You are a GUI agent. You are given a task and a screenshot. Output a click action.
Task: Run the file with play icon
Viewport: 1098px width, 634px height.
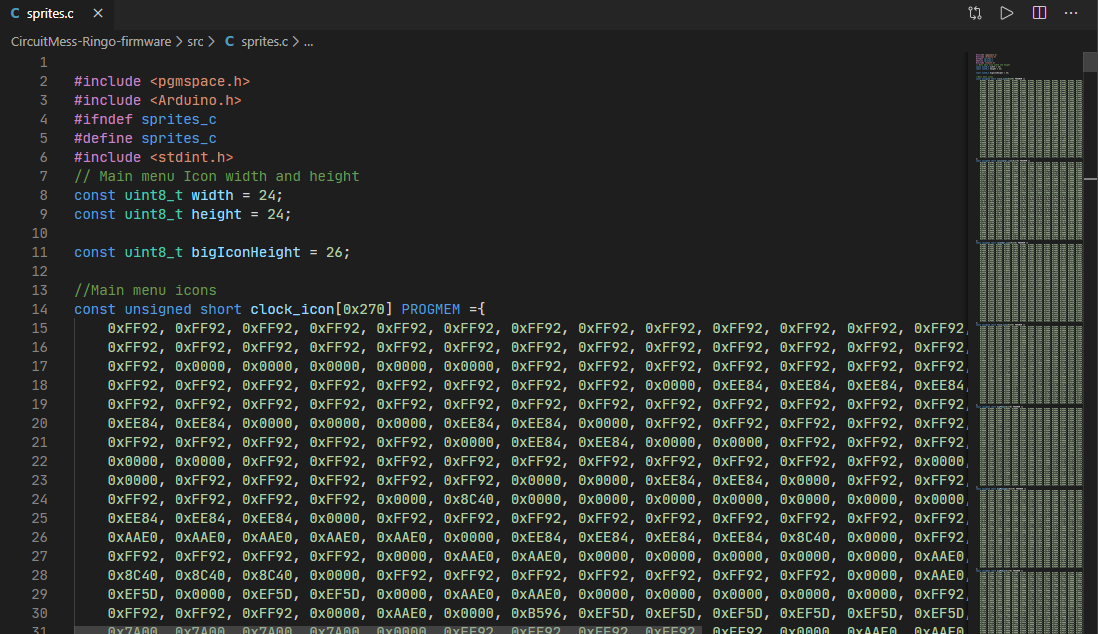coord(1006,13)
